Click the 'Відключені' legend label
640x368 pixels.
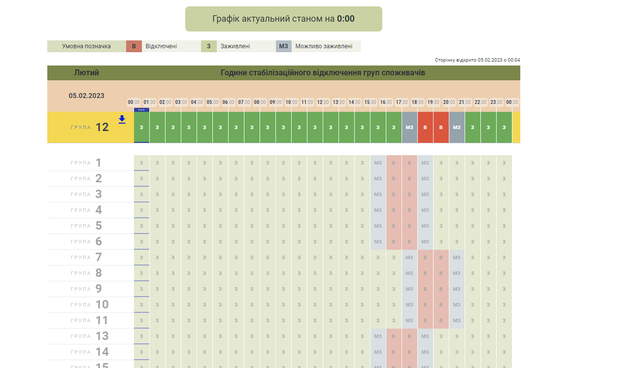coord(161,46)
